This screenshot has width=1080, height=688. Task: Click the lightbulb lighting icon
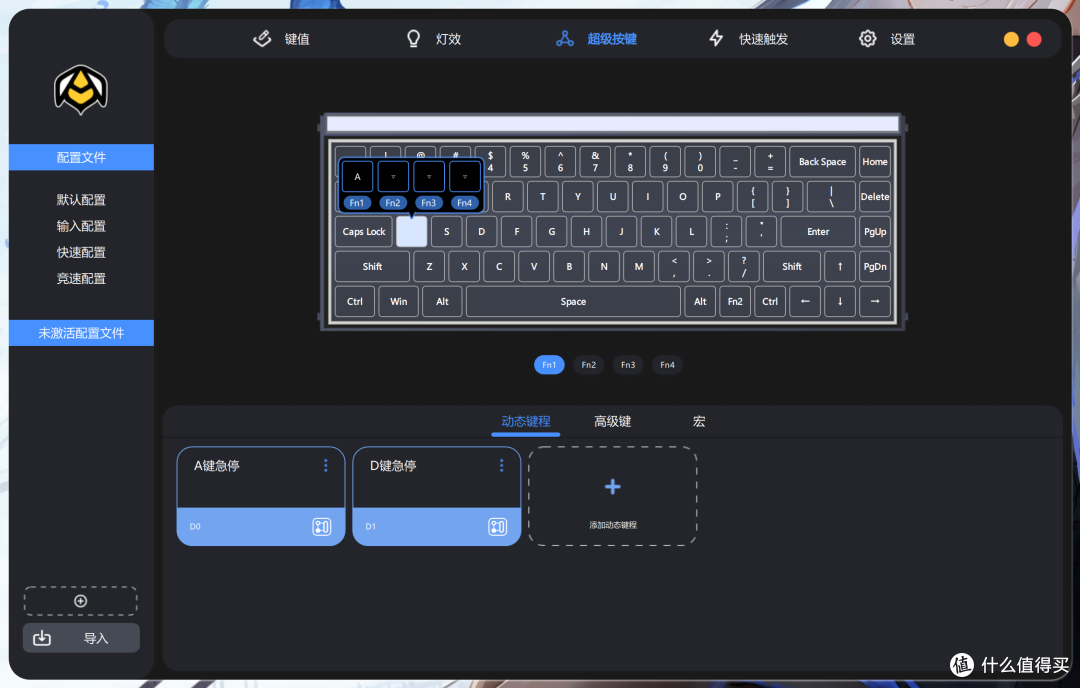point(413,39)
